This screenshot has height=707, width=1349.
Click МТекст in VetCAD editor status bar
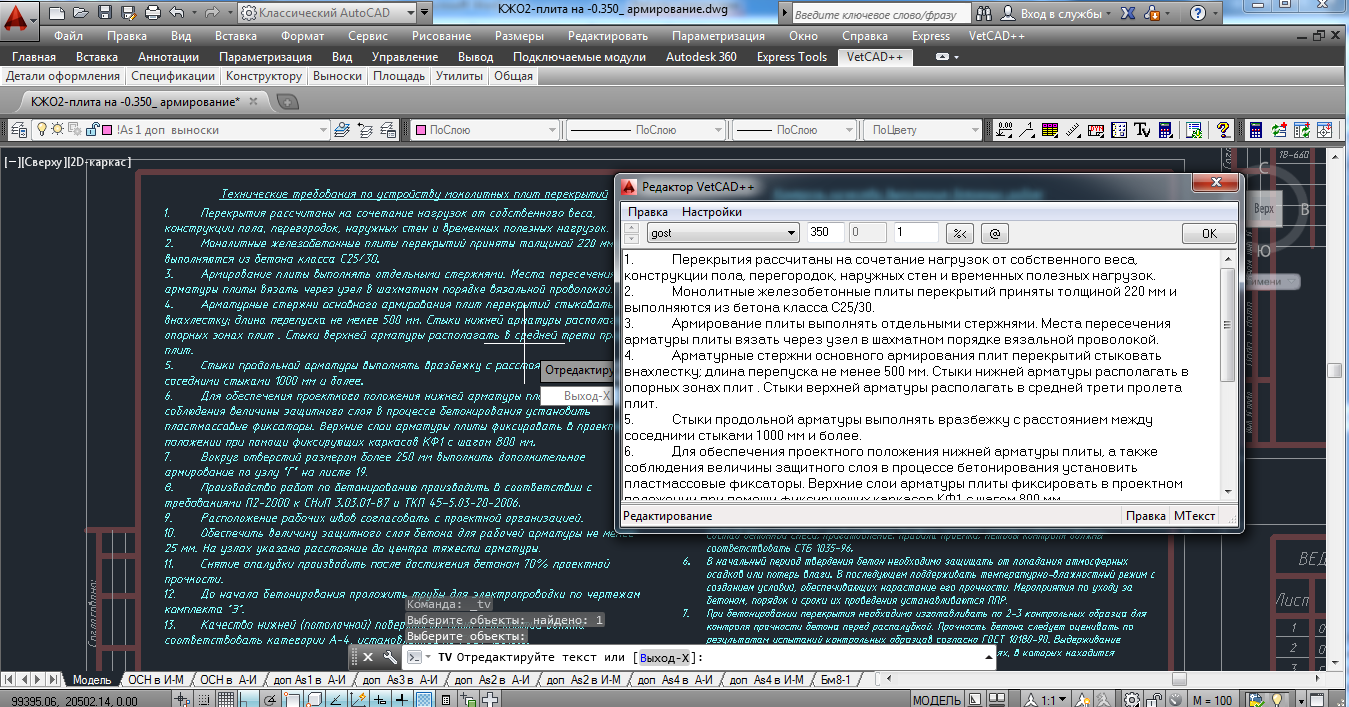click(x=1194, y=516)
